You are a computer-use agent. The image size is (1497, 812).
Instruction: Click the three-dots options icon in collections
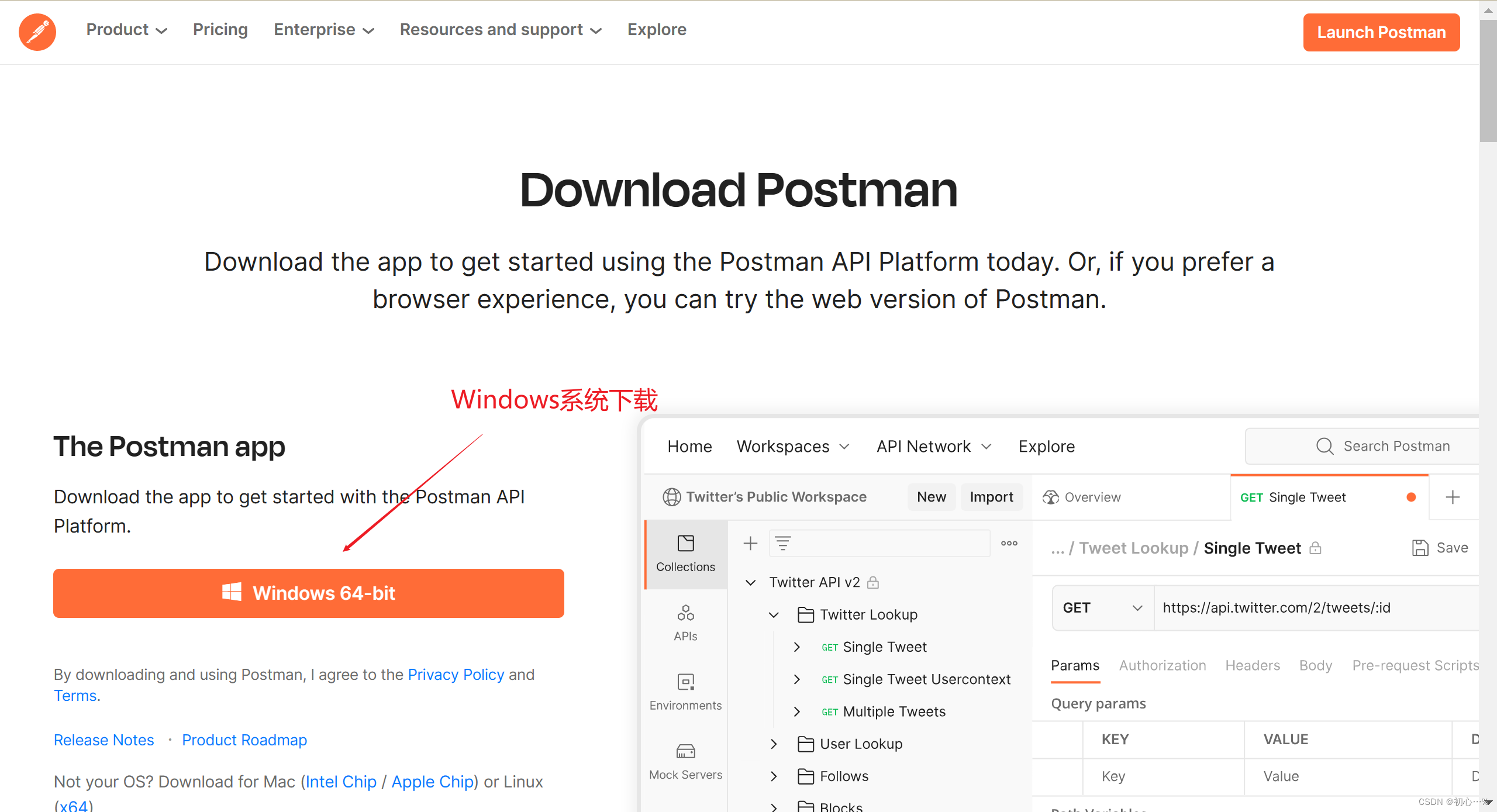tap(1009, 543)
